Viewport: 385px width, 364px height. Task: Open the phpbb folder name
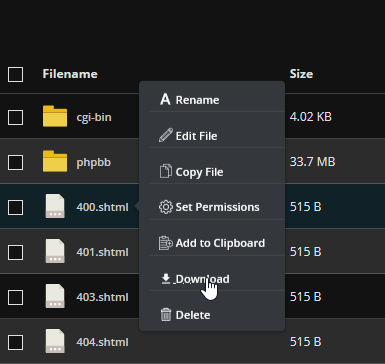coord(94,162)
